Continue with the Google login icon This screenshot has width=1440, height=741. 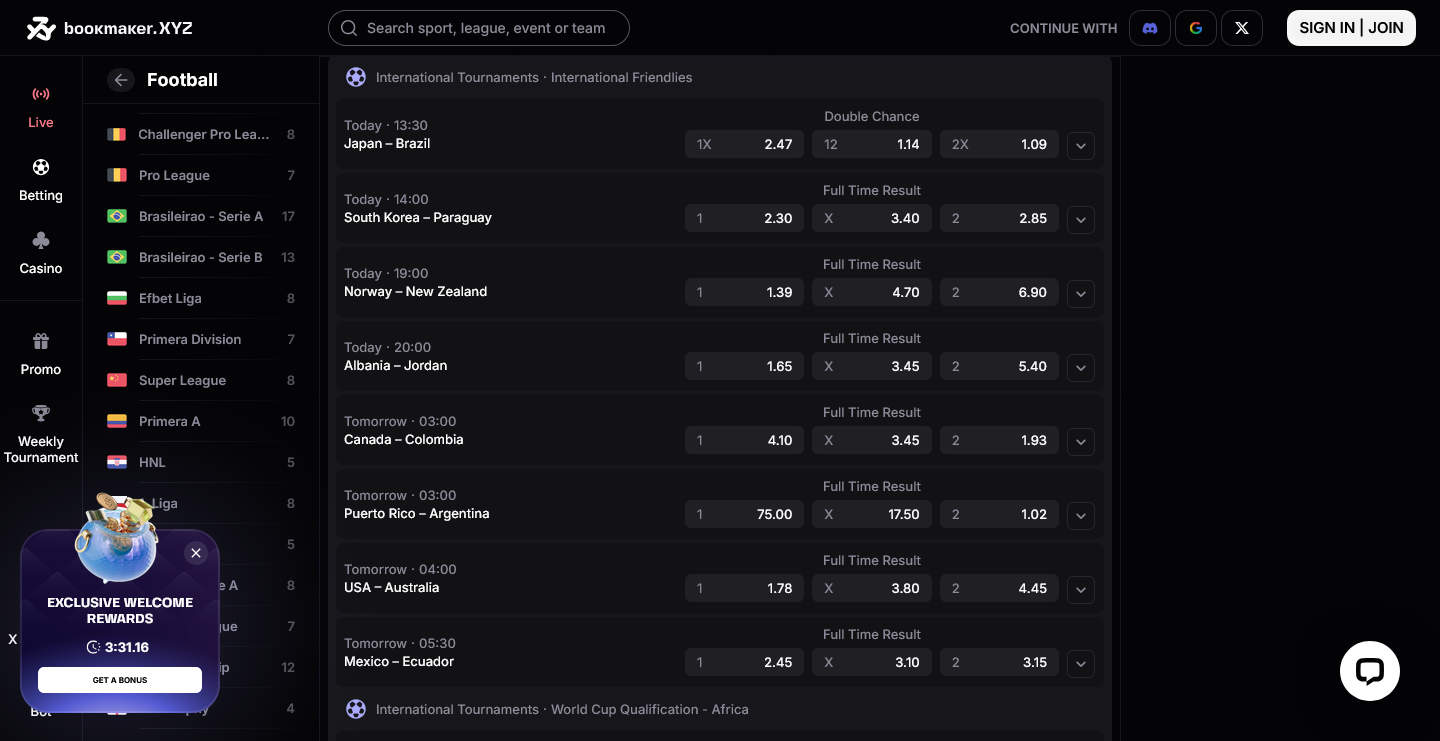pyautogui.click(x=1195, y=28)
